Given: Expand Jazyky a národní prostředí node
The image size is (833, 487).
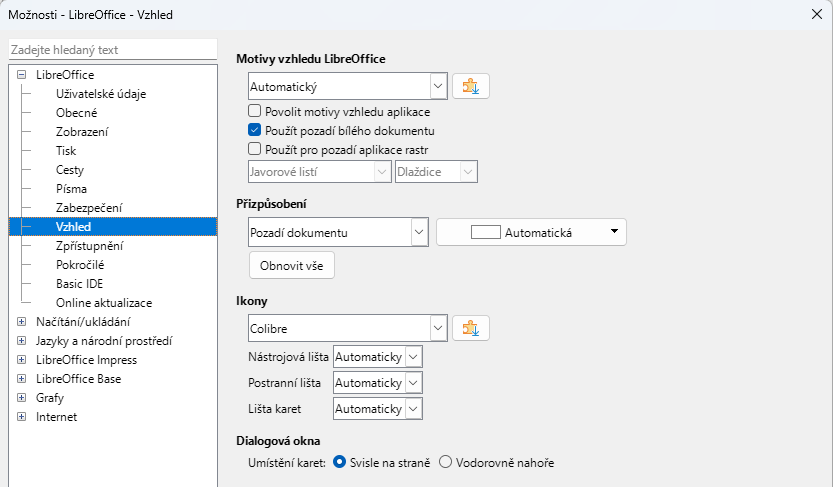Looking at the screenshot, I should point(21,340).
